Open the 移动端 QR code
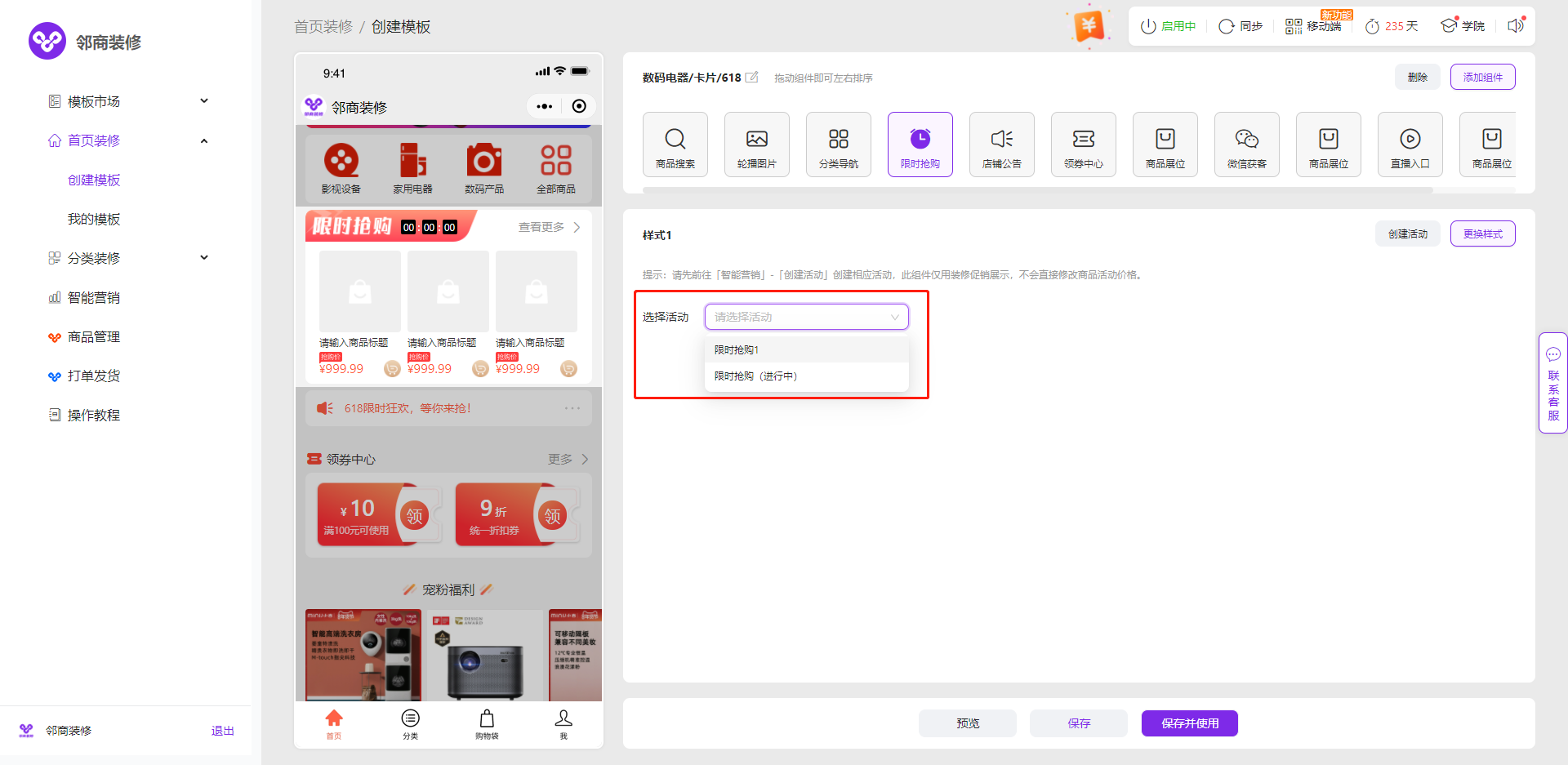Image resolution: width=1568 pixels, height=765 pixels. tap(1313, 26)
